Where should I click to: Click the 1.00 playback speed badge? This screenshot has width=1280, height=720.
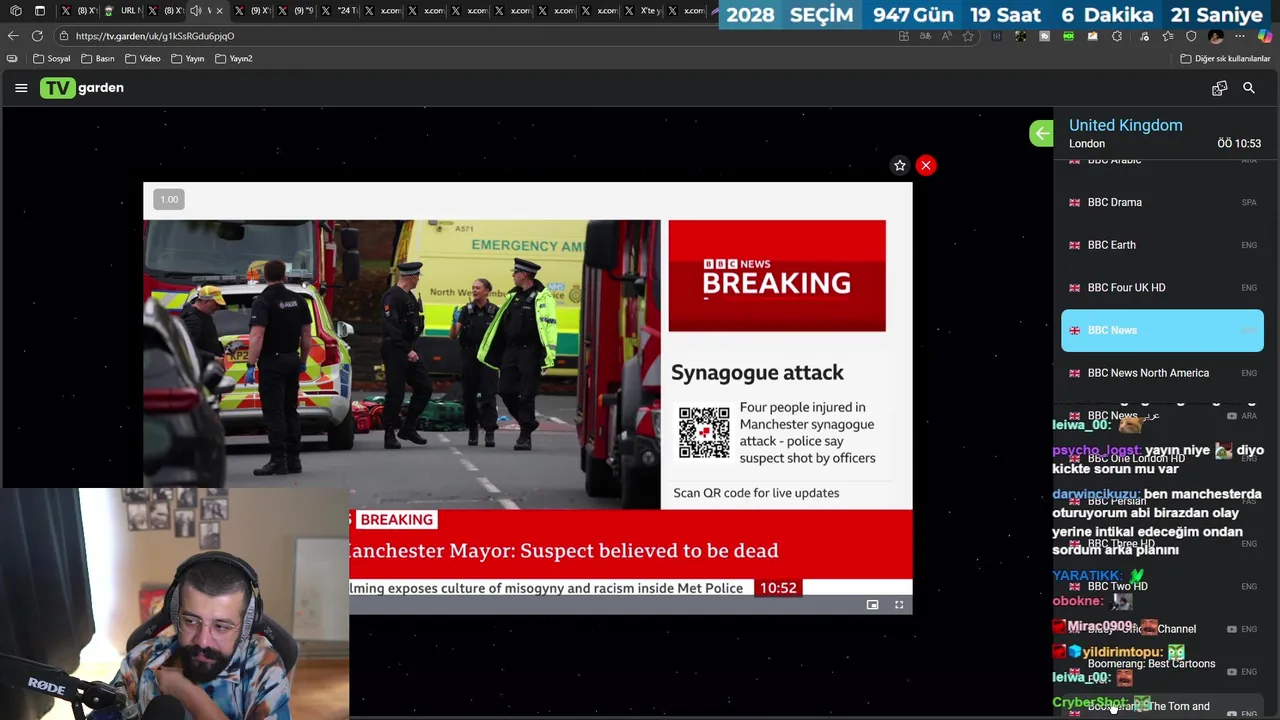click(169, 199)
